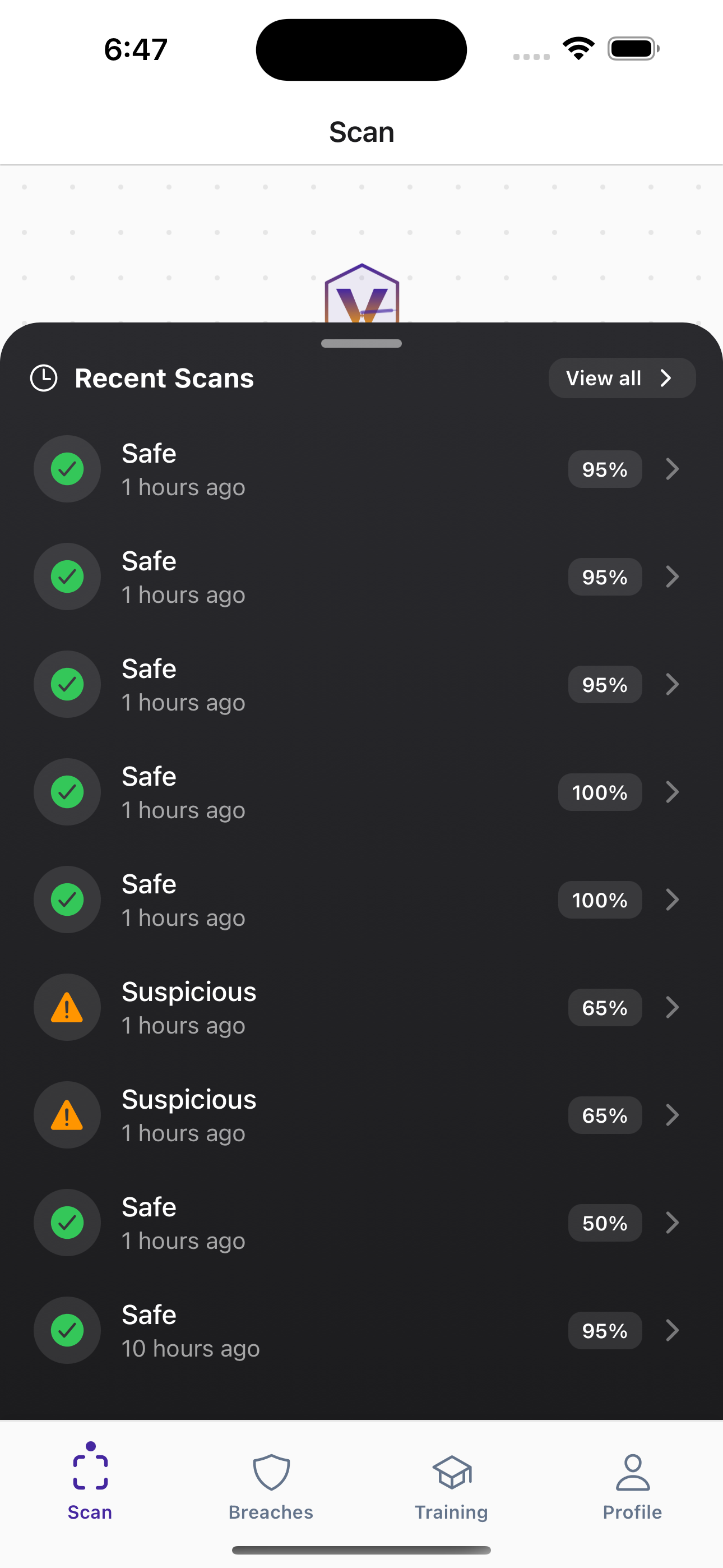Tap the green checkmark of the topmost scan
The width and height of the screenshot is (723, 1568).
[67, 469]
